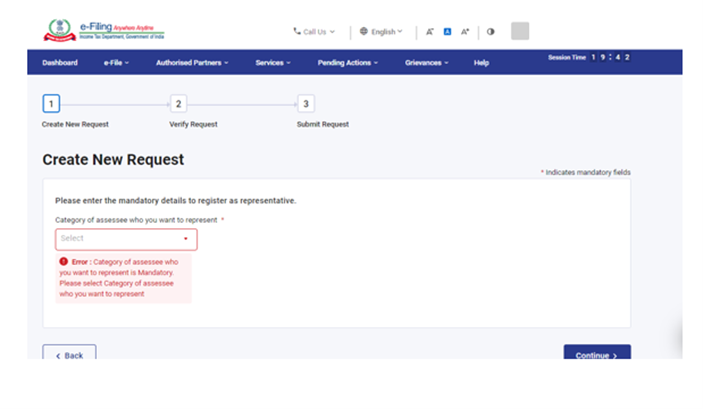Open the Grievances menu
The width and height of the screenshot is (703, 409).
tap(428, 63)
